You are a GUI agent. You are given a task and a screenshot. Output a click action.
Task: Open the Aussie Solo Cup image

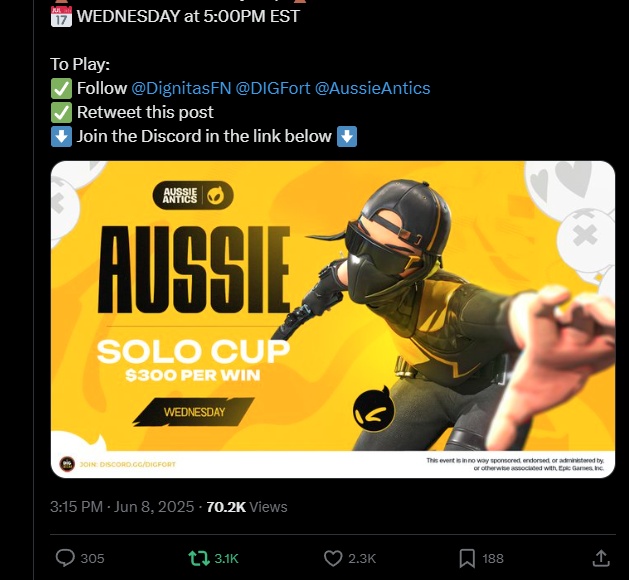pos(333,319)
